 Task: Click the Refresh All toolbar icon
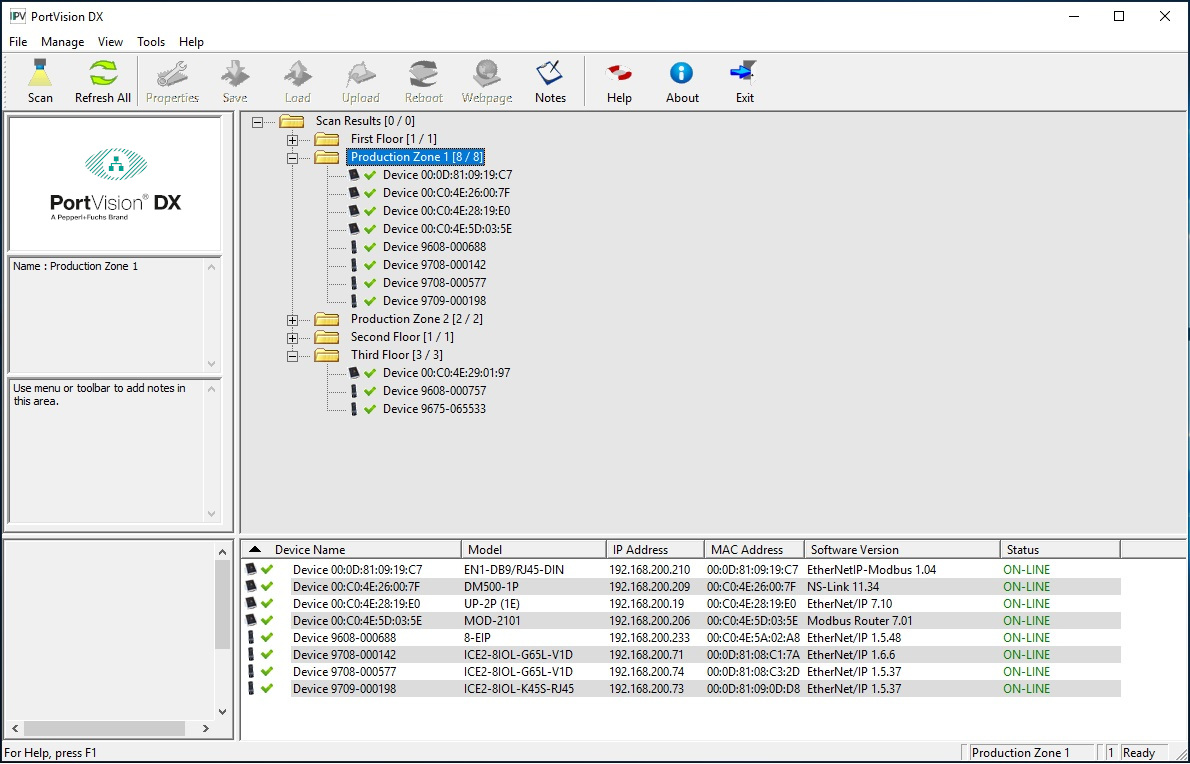click(x=103, y=74)
